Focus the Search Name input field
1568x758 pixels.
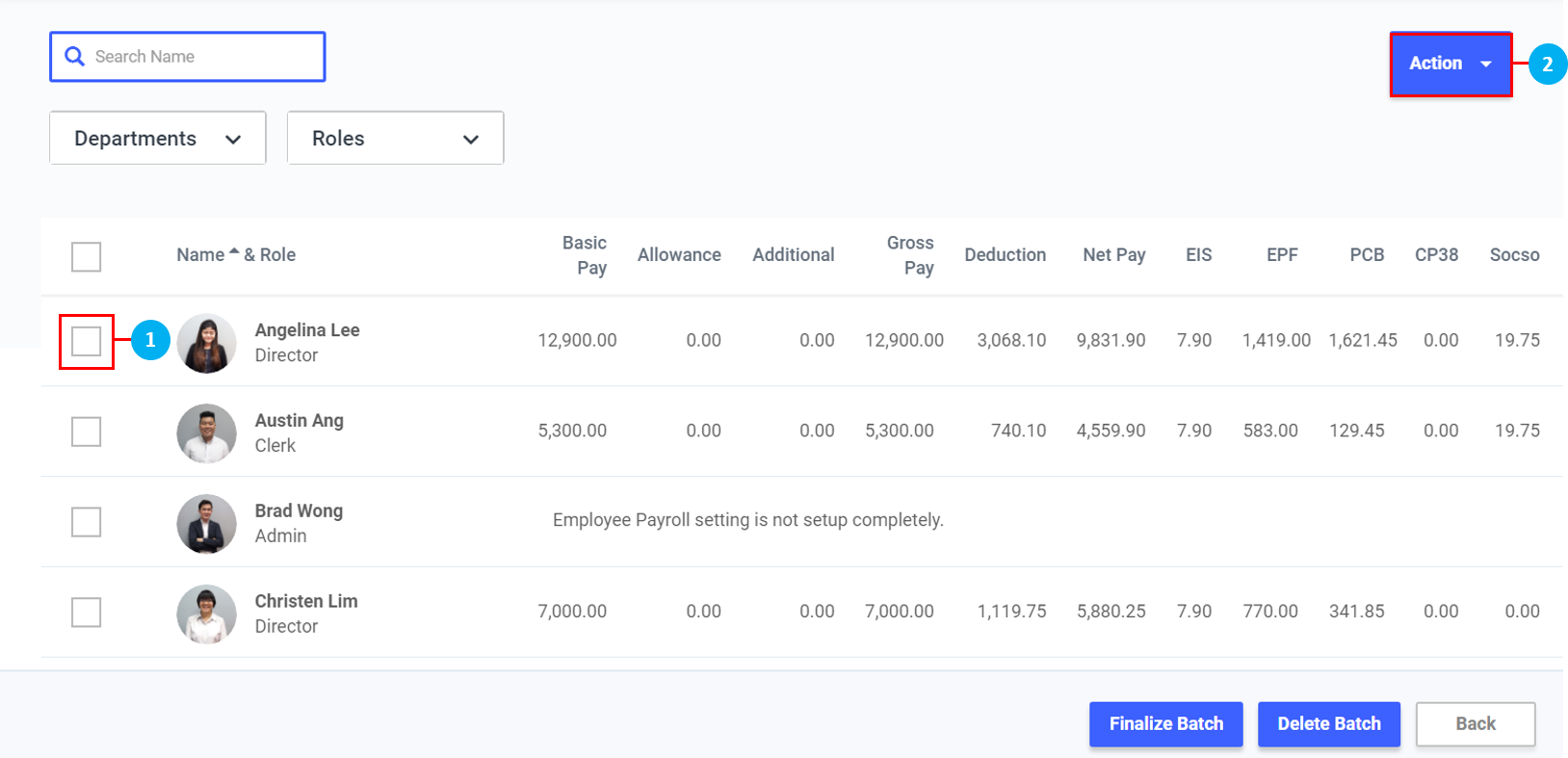202,57
